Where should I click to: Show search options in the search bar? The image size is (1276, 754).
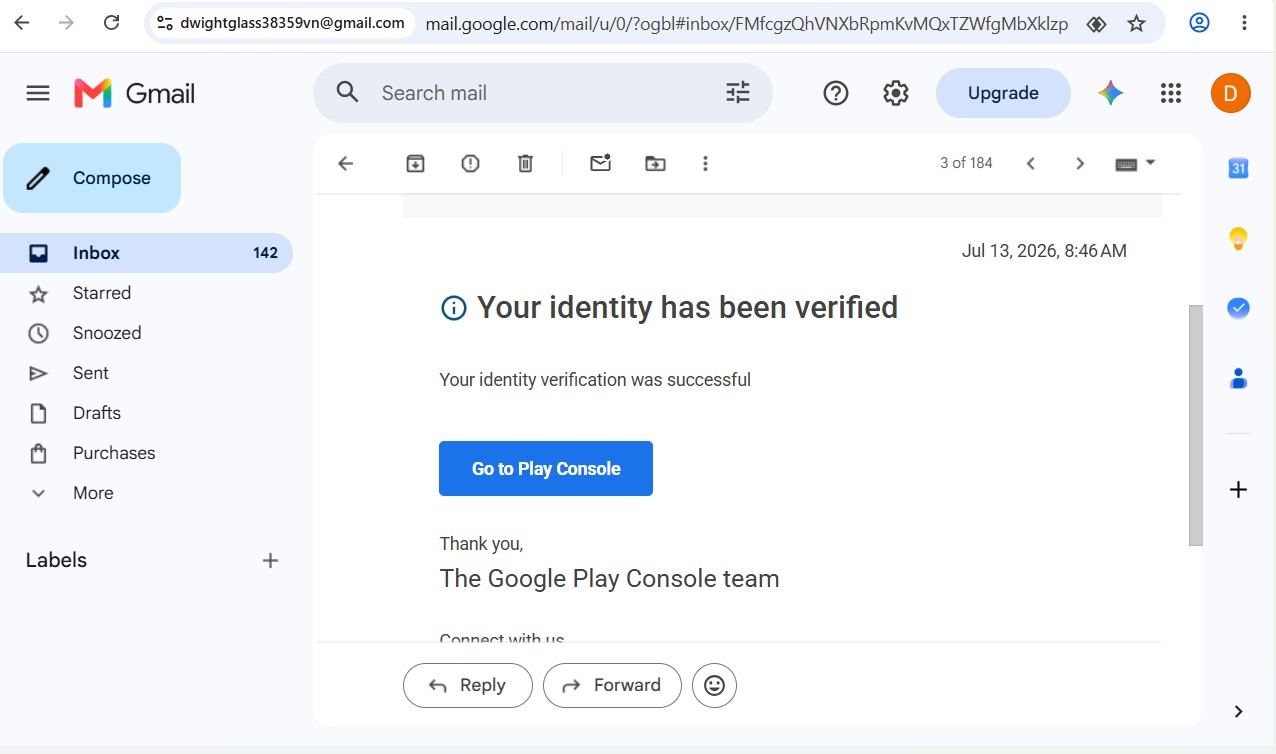[738, 93]
